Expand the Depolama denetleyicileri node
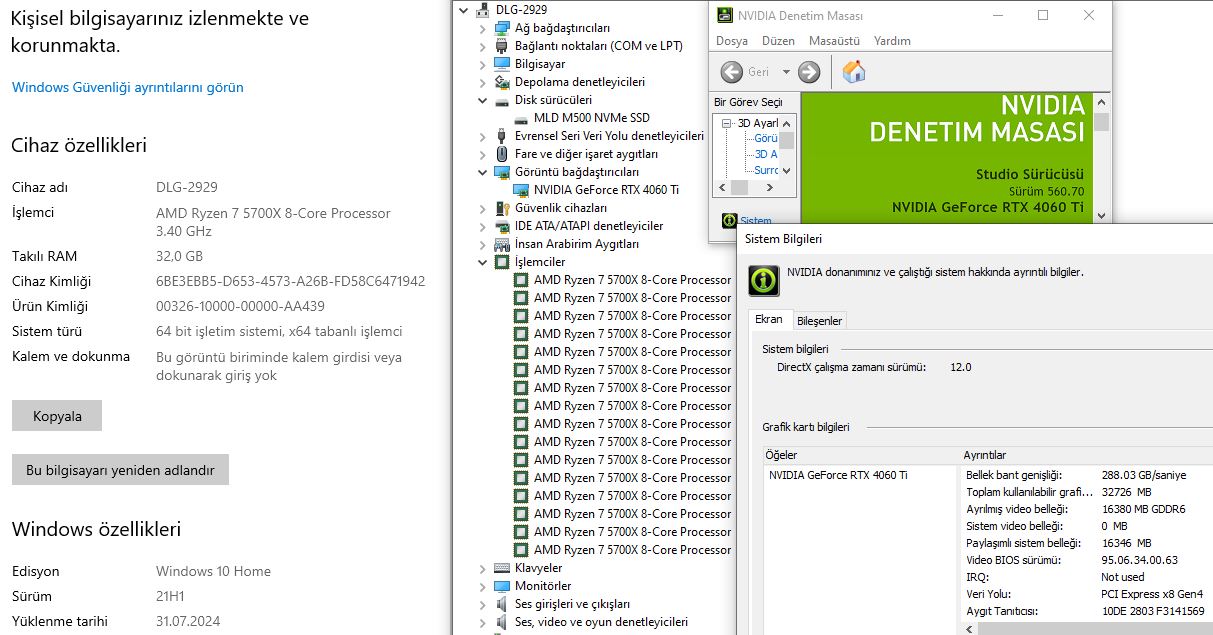Screen dimensions: 1213x635 coord(482,82)
